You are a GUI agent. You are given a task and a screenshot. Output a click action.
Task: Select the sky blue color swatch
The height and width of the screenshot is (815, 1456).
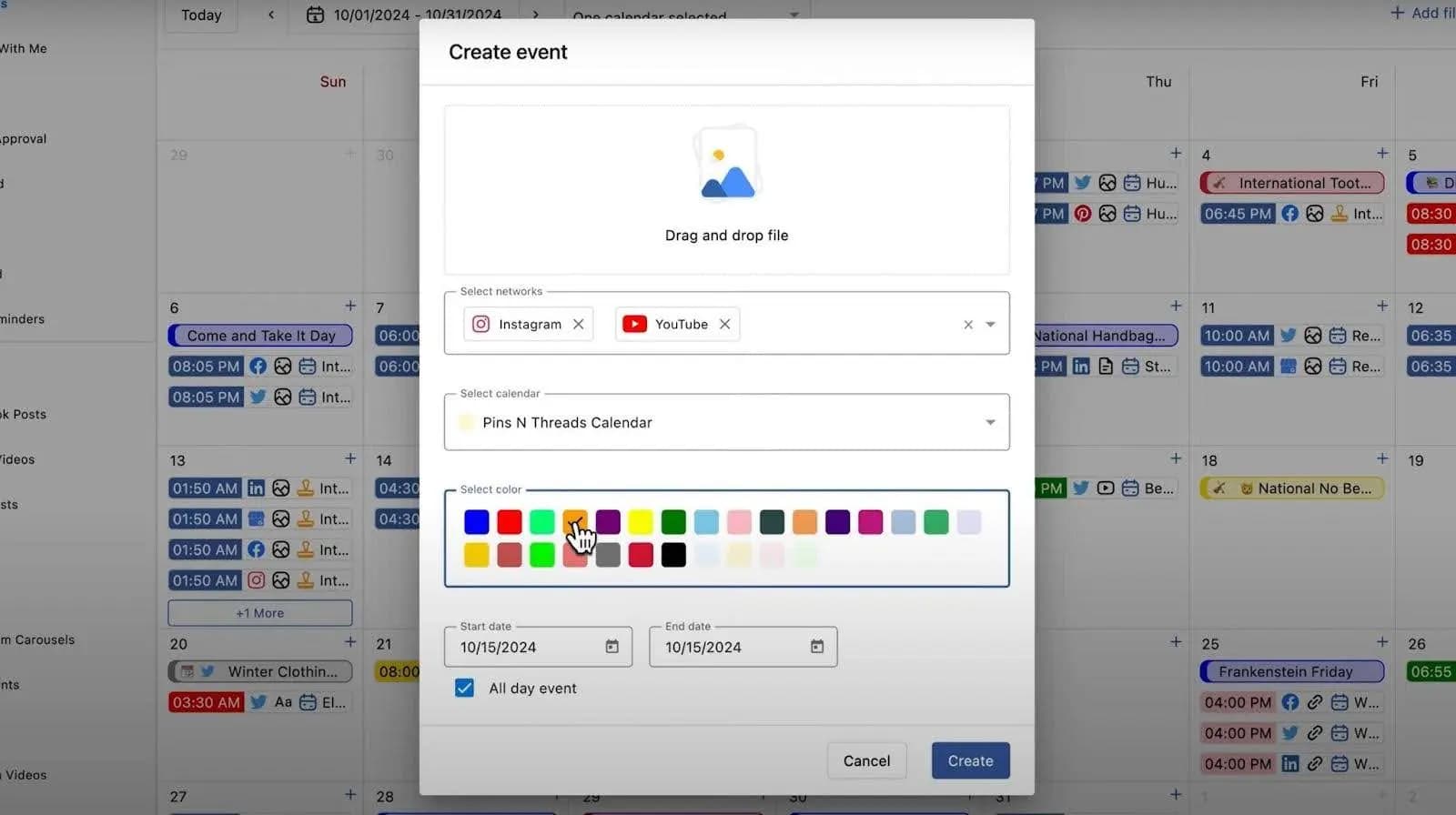tap(706, 522)
